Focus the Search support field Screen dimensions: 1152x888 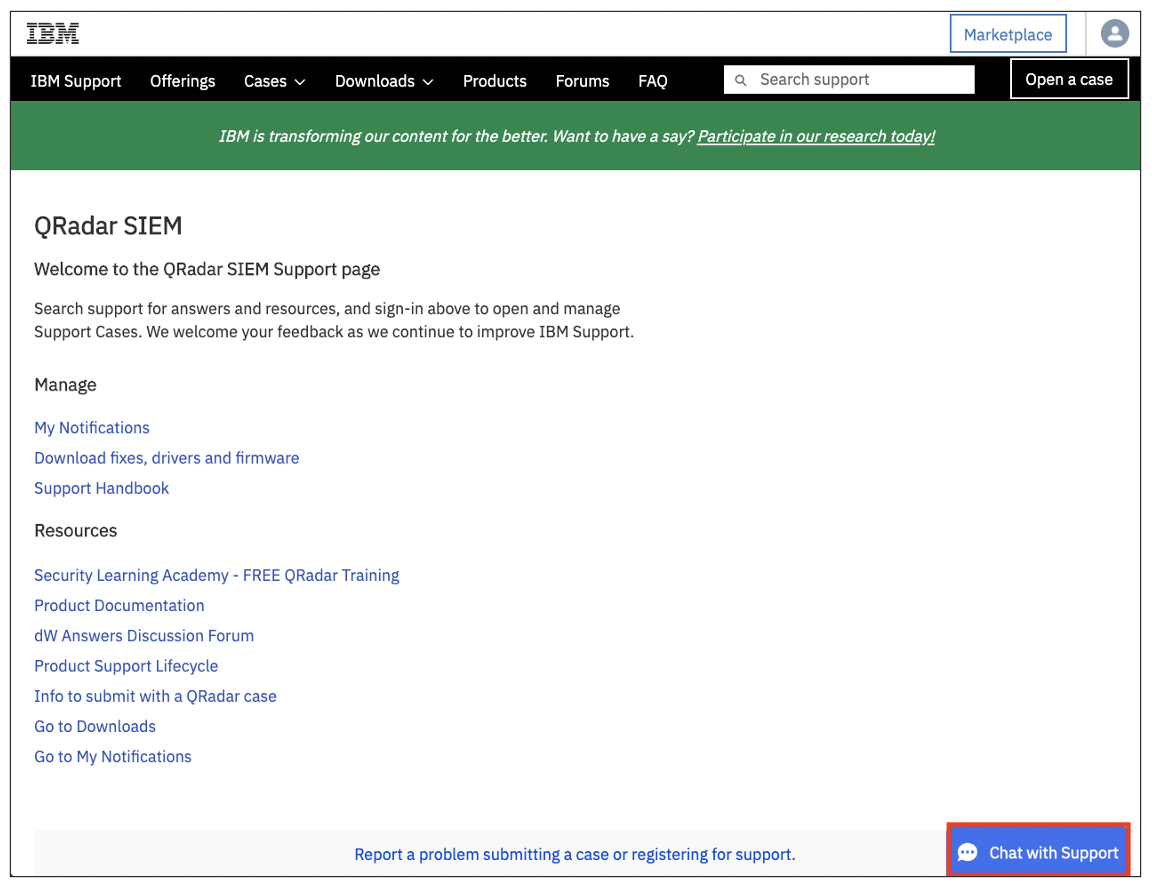(849, 79)
